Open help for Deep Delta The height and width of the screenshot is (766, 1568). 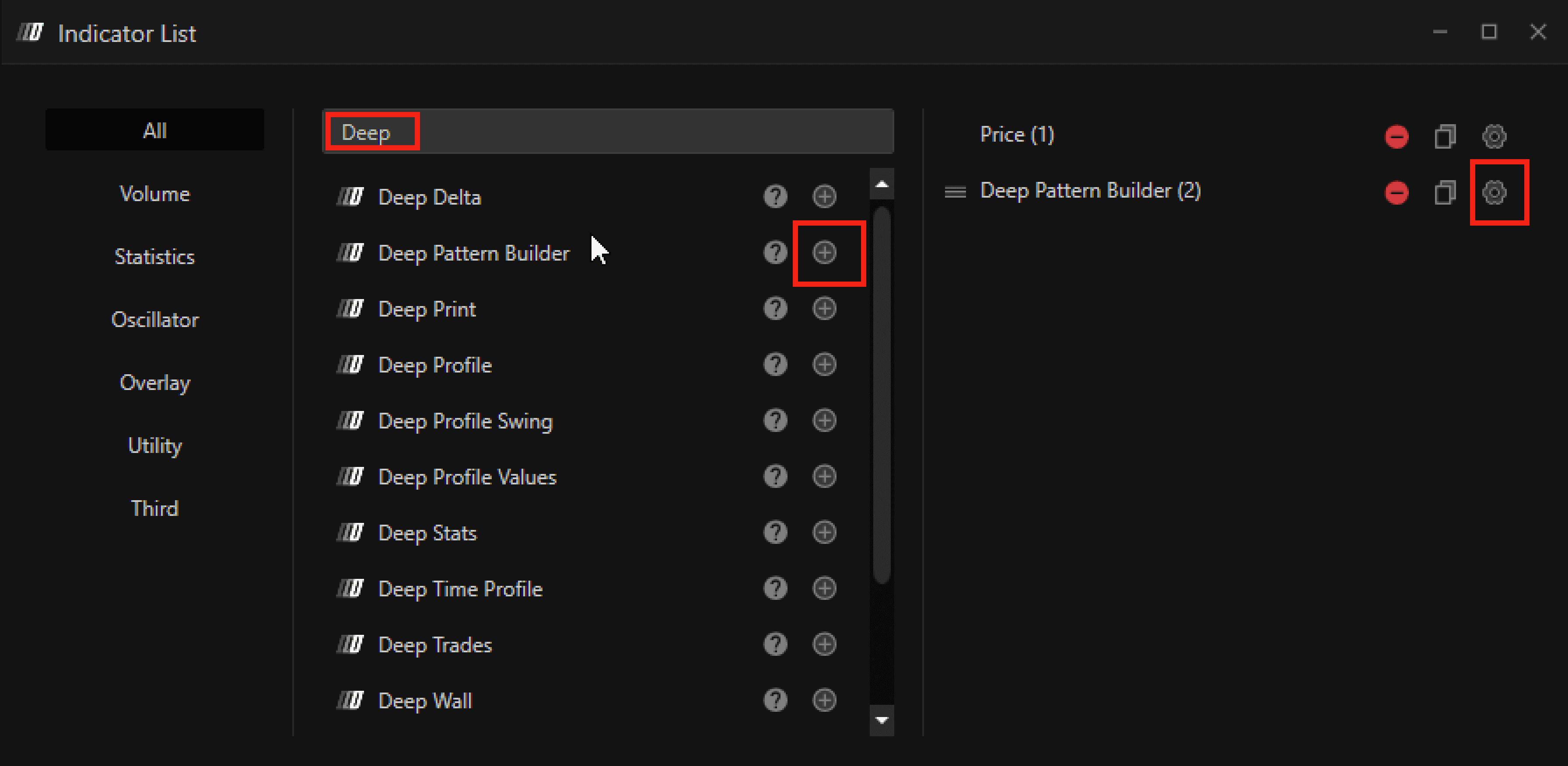(775, 196)
